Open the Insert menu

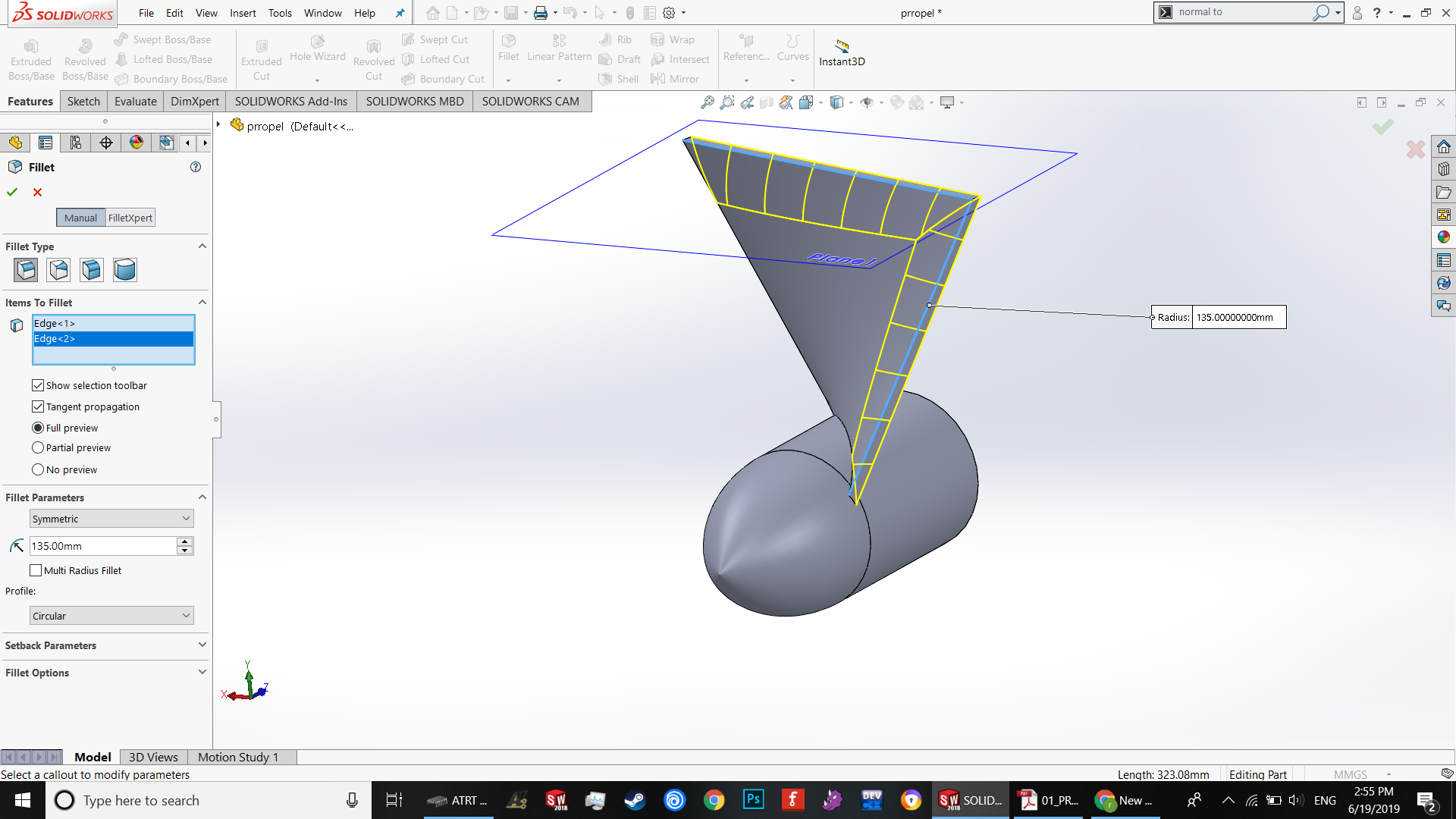point(243,13)
